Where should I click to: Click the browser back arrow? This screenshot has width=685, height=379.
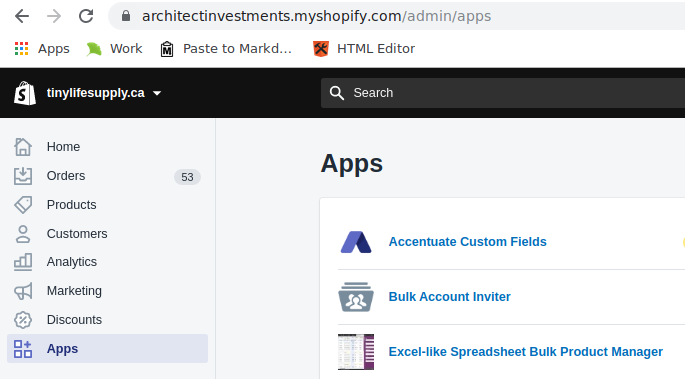pyautogui.click(x=22, y=16)
